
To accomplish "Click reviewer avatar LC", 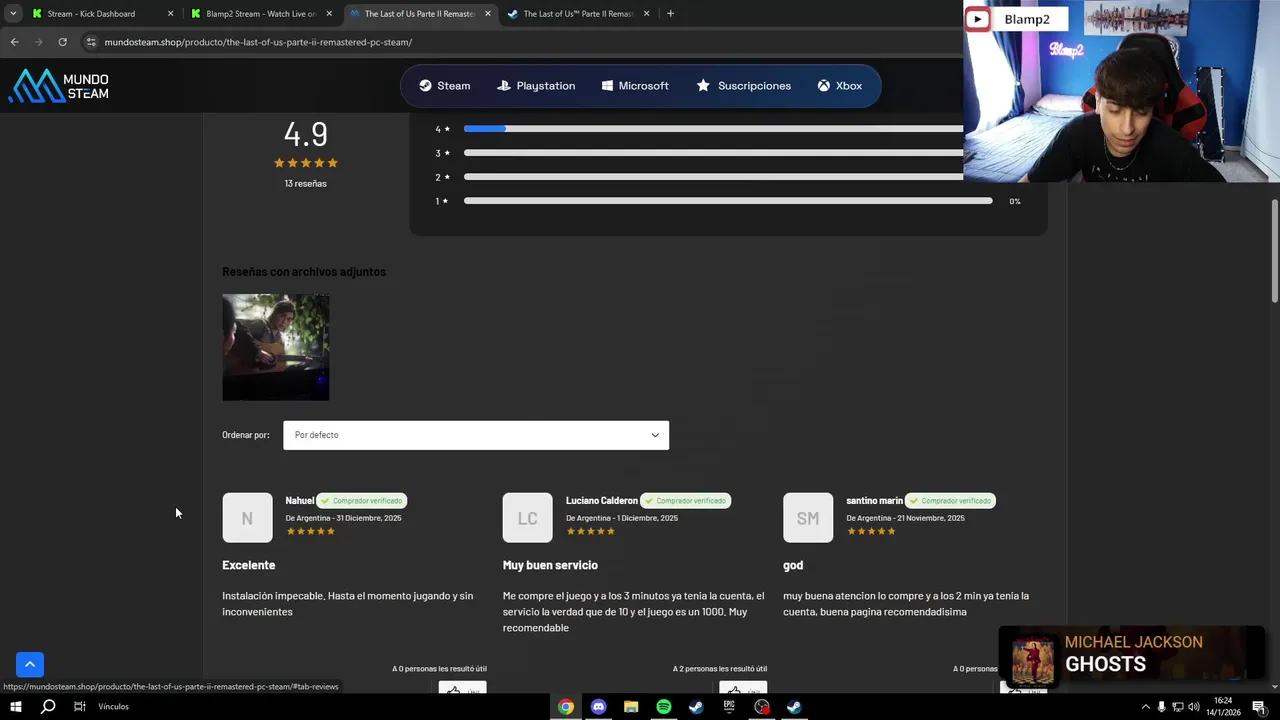I will [x=527, y=518].
